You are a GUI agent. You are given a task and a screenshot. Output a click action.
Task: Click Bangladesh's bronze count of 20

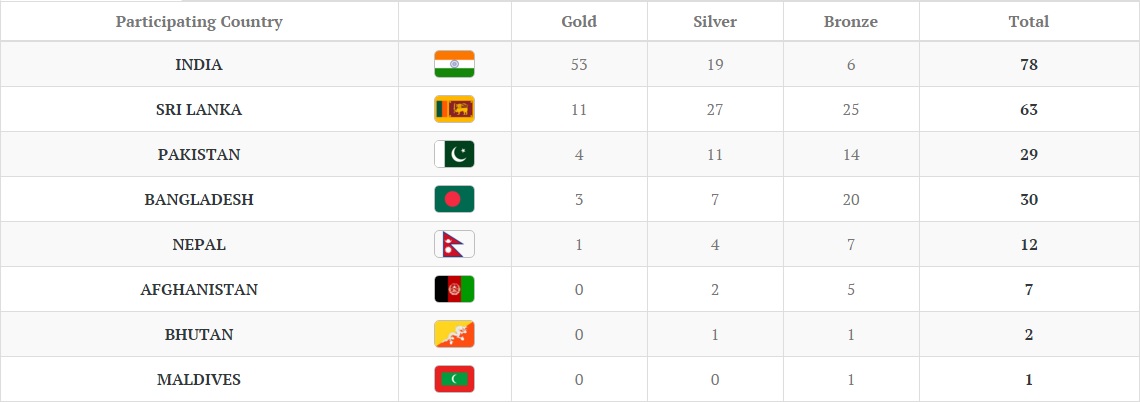click(x=850, y=199)
